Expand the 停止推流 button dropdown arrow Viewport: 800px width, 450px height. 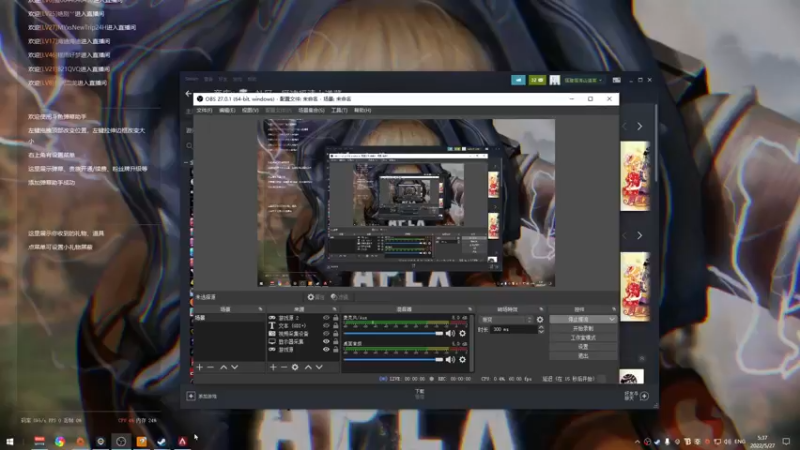(x=612, y=319)
